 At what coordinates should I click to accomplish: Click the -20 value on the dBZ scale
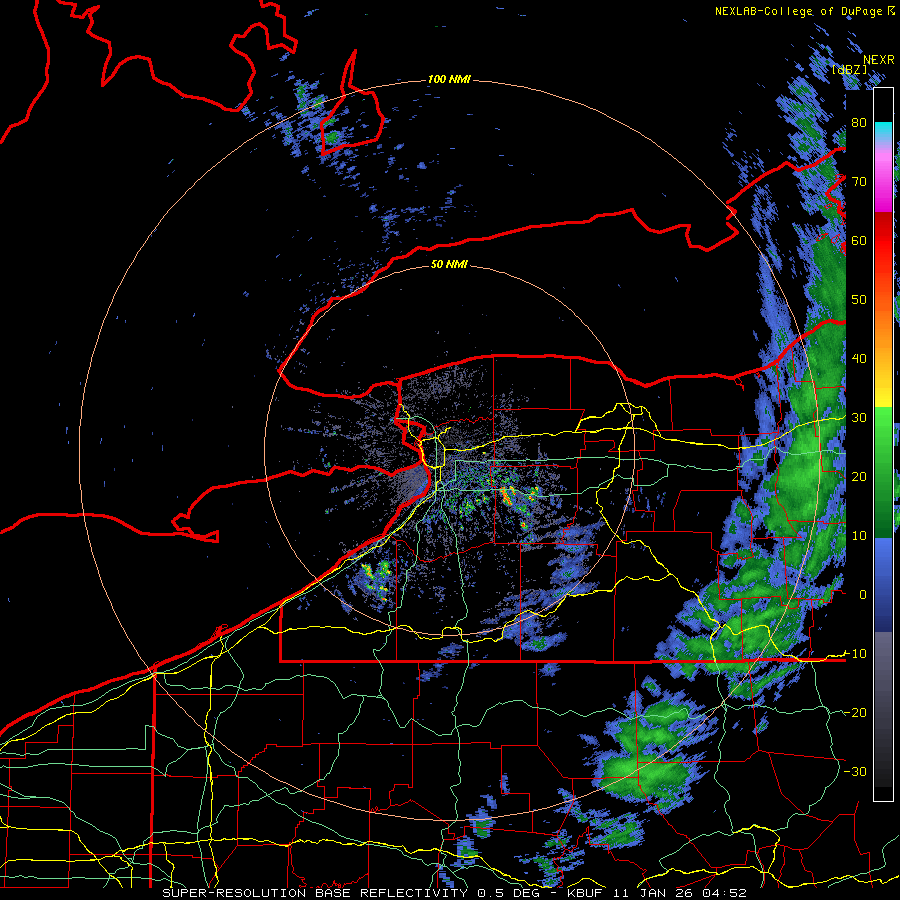pos(856,712)
